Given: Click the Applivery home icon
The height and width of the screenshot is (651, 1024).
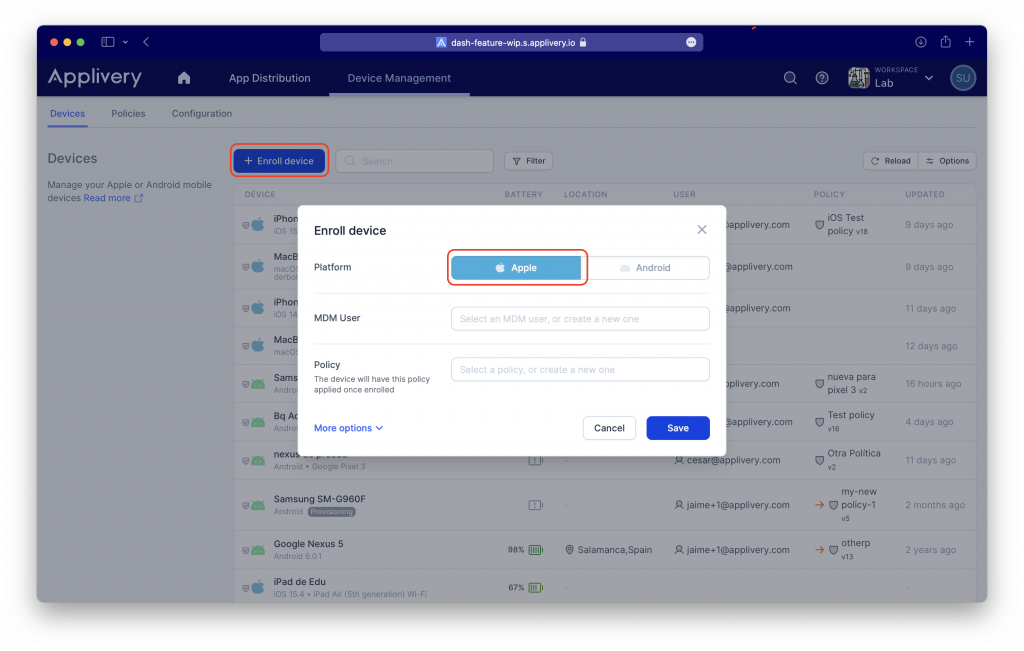Looking at the screenshot, I should coord(184,78).
